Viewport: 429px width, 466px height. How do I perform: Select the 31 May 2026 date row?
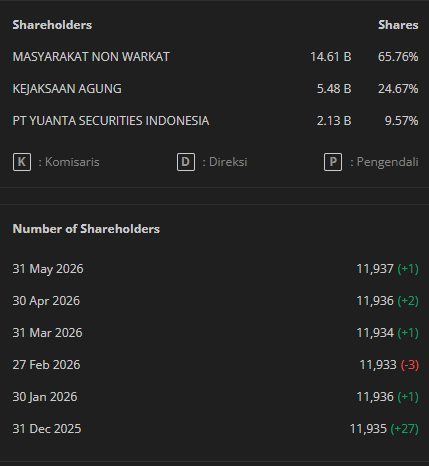[x=215, y=269]
